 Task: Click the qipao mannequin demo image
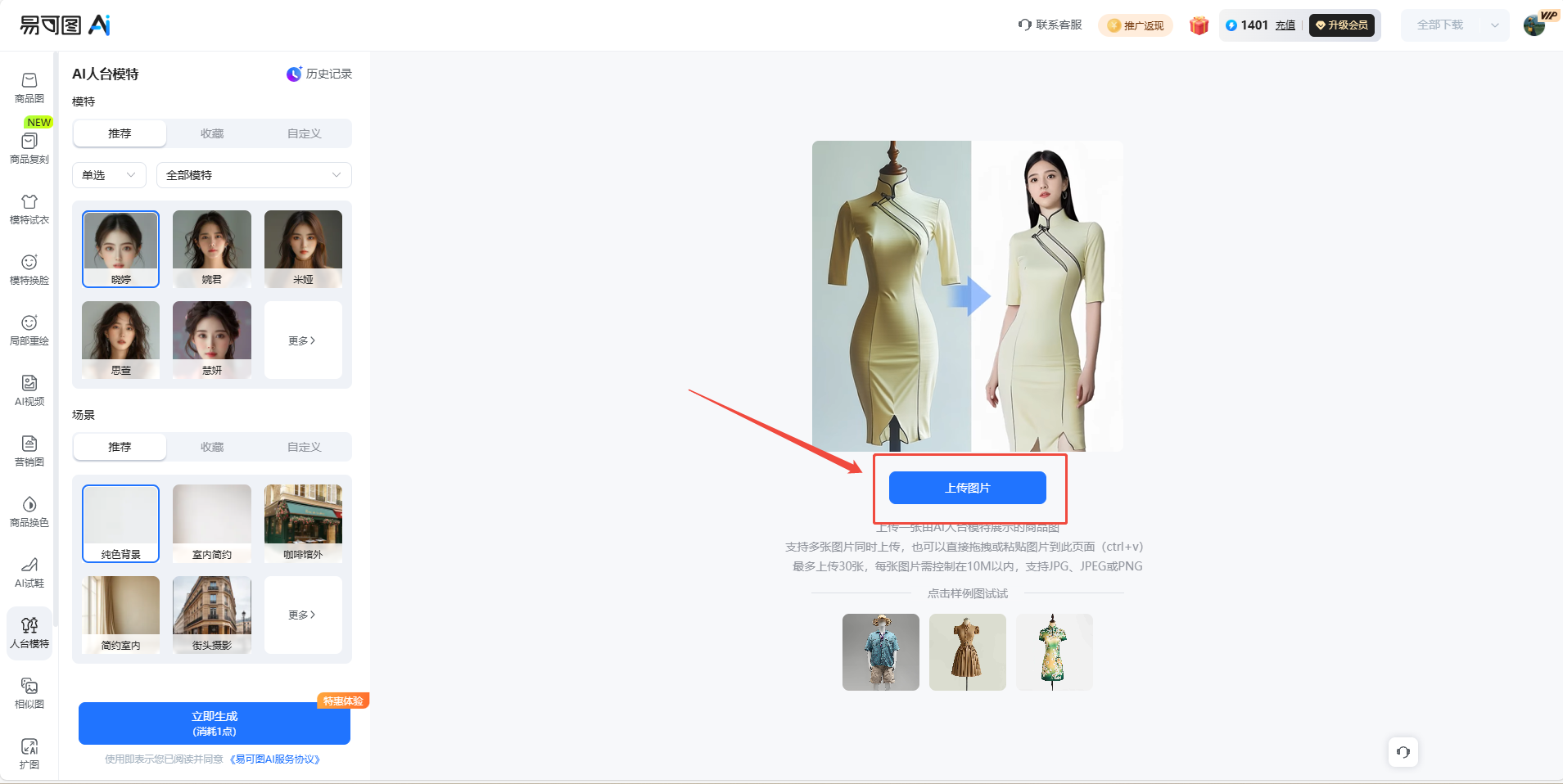pos(968,296)
